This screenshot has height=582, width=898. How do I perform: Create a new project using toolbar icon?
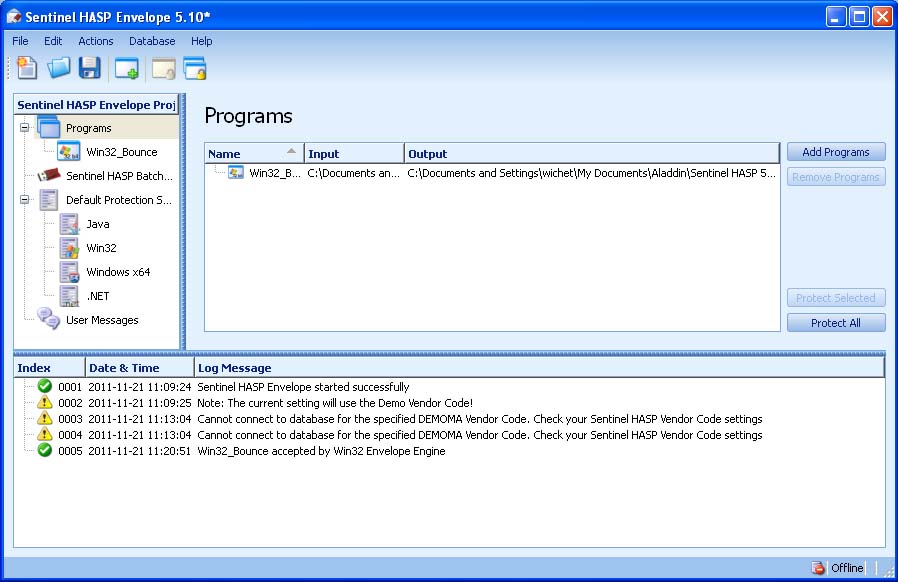[25, 67]
